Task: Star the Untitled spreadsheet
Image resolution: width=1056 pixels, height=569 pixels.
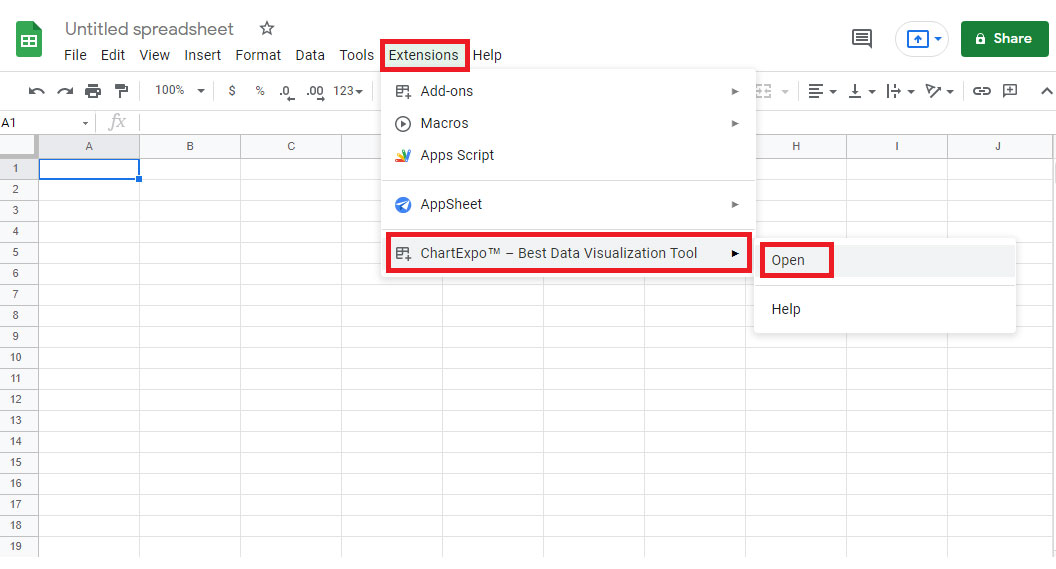Action: click(267, 28)
